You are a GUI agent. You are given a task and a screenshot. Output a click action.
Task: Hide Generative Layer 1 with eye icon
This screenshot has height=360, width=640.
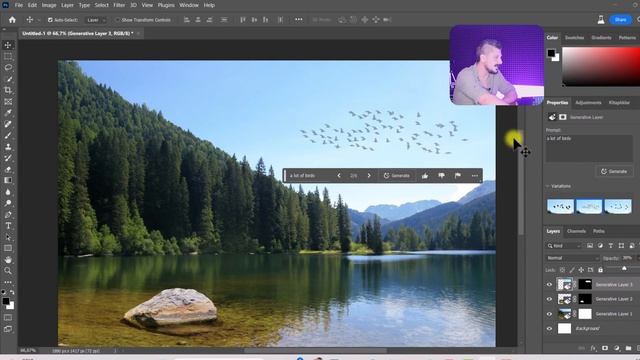click(549, 314)
